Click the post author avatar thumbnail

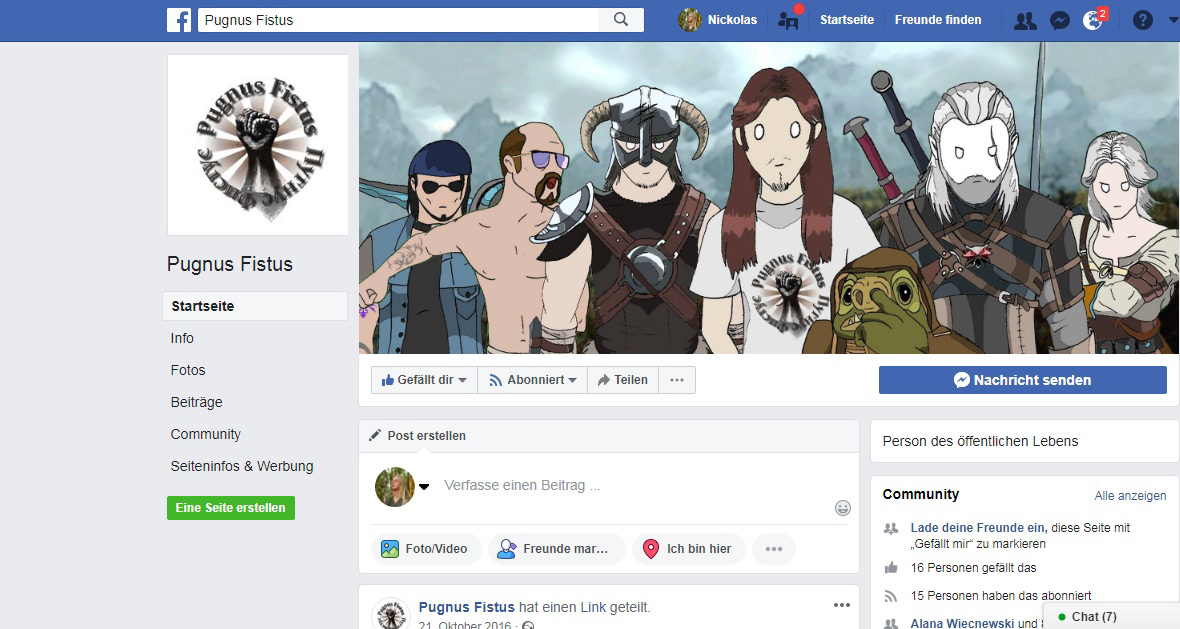pos(391,614)
